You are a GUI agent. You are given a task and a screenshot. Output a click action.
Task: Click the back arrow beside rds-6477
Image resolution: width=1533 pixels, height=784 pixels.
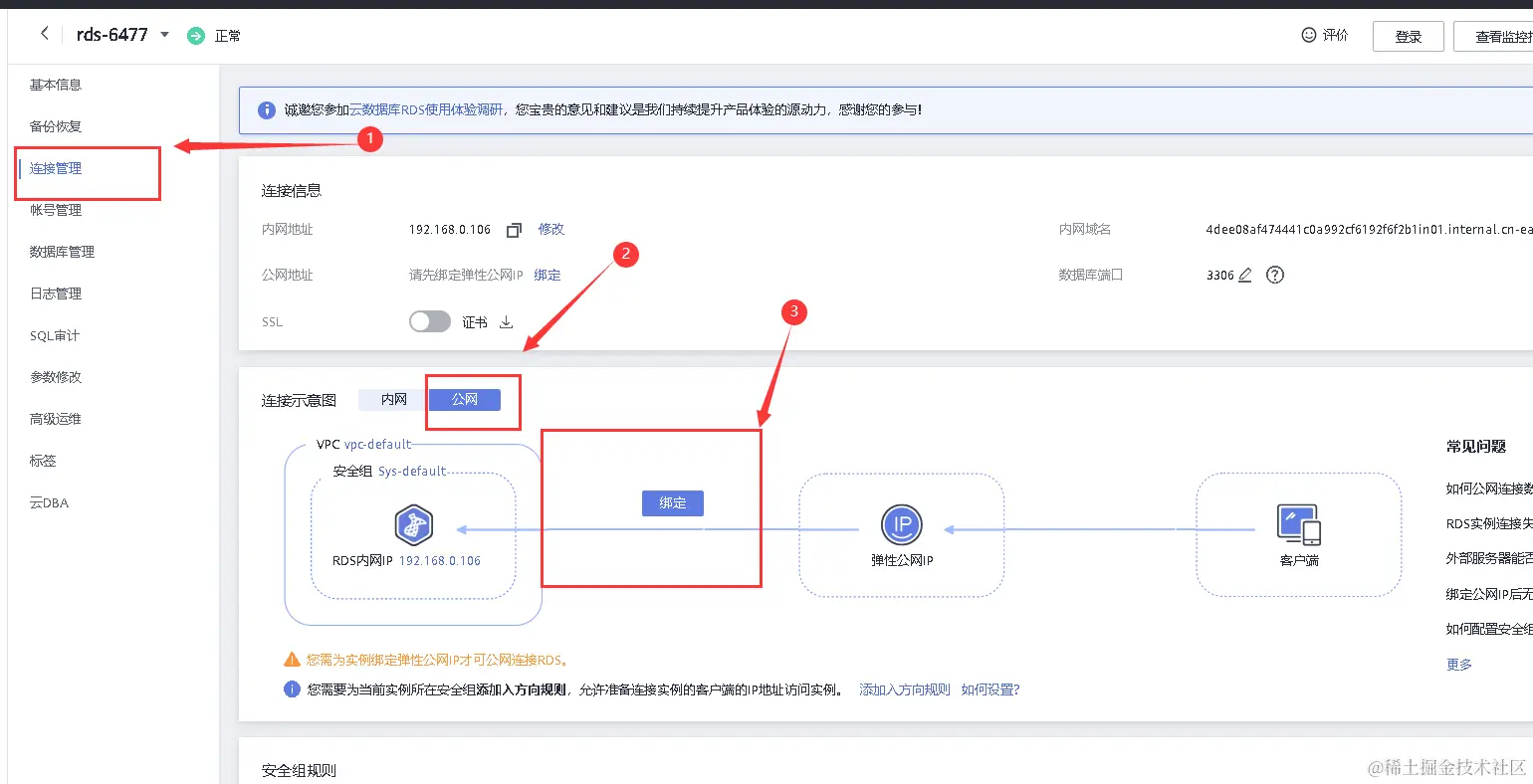point(44,34)
